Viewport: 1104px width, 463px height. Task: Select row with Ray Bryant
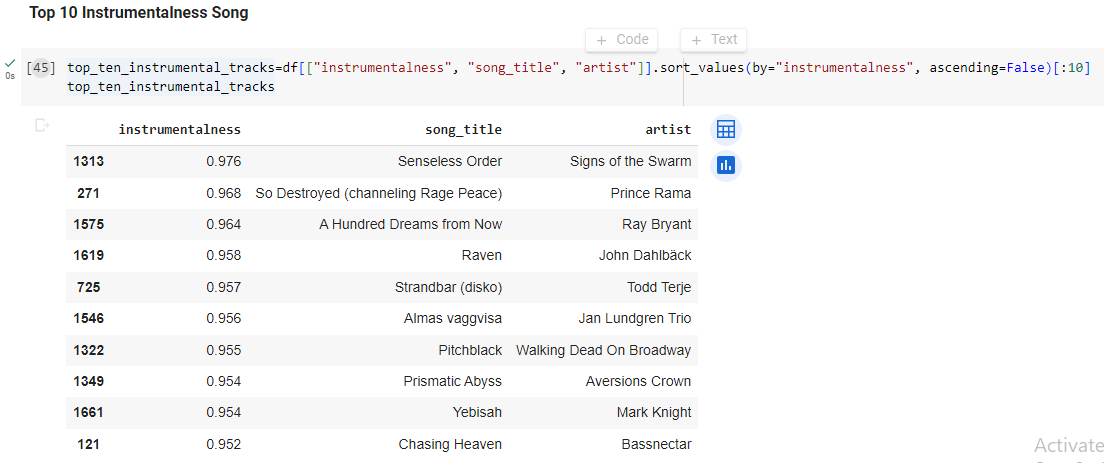[x=382, y=224]
